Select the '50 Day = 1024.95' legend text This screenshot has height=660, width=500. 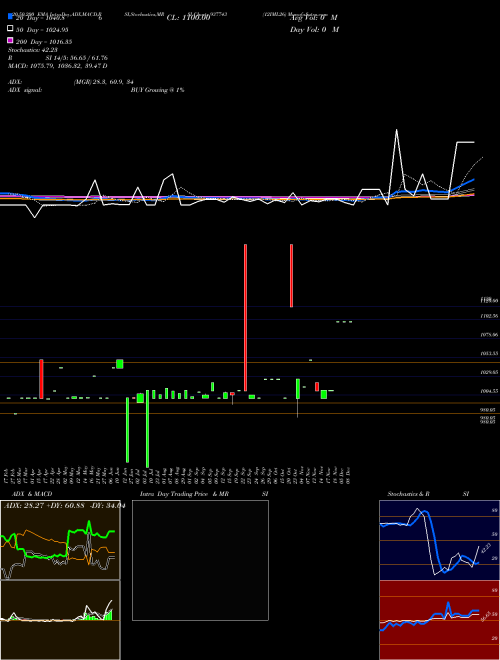pos(42,30)
